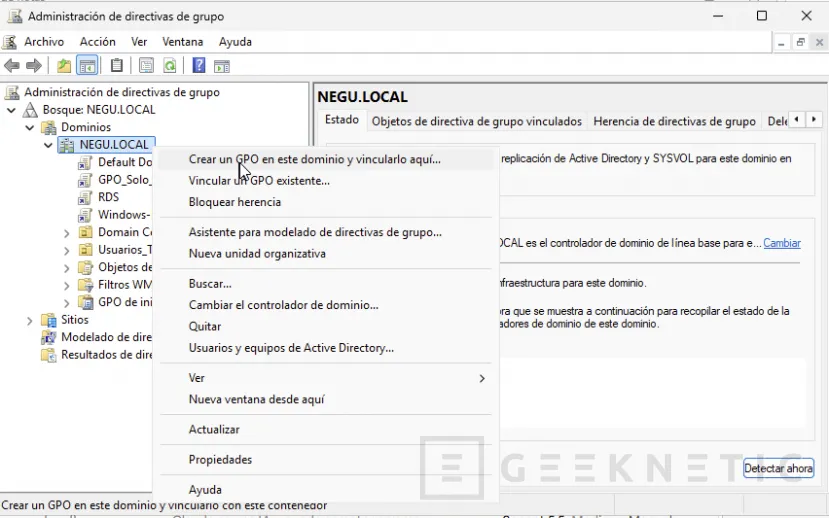Click the Detectar ahora button
Screen dimensions: 829x518
click(778, 468)
